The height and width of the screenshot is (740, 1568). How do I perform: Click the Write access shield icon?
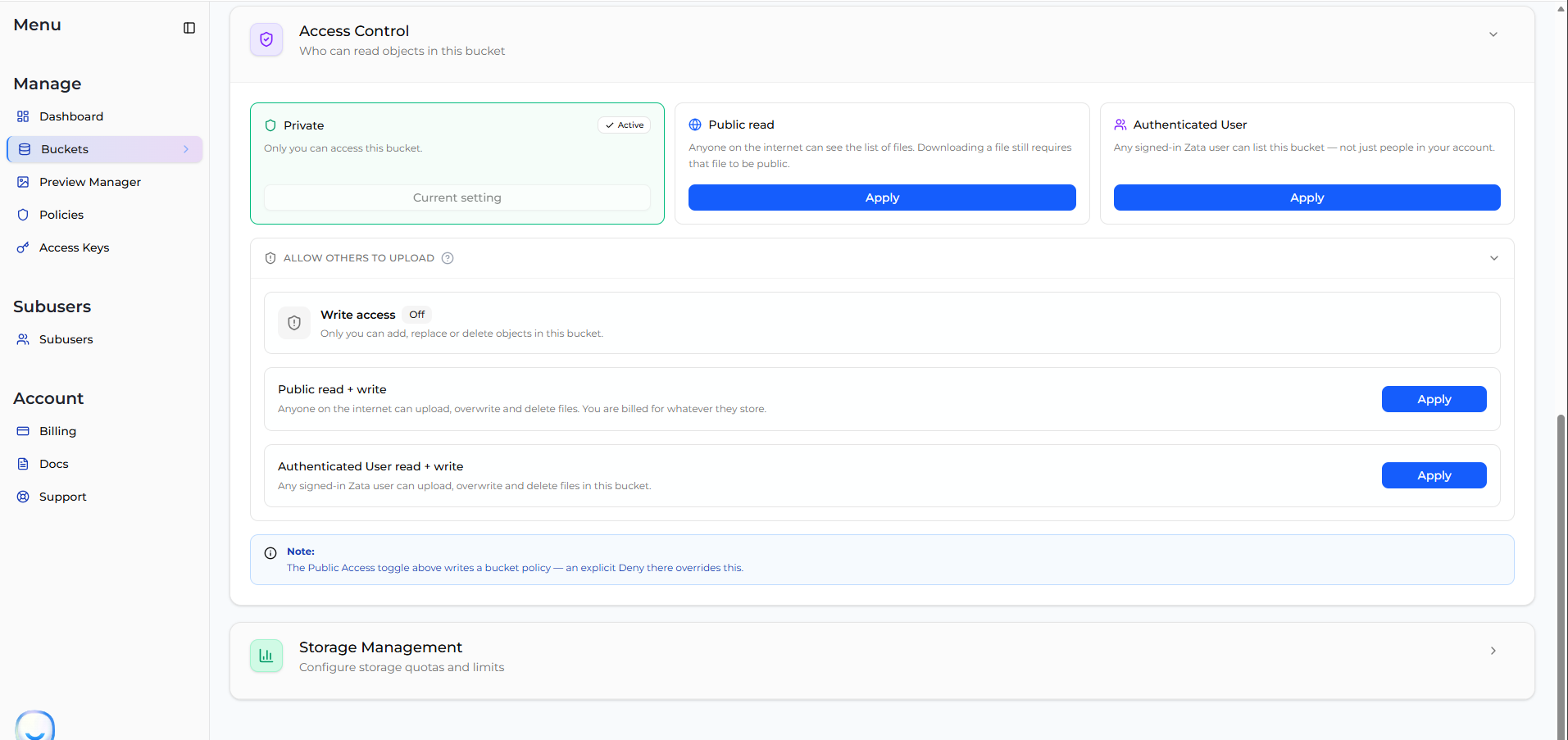click(x=294, y=323)
